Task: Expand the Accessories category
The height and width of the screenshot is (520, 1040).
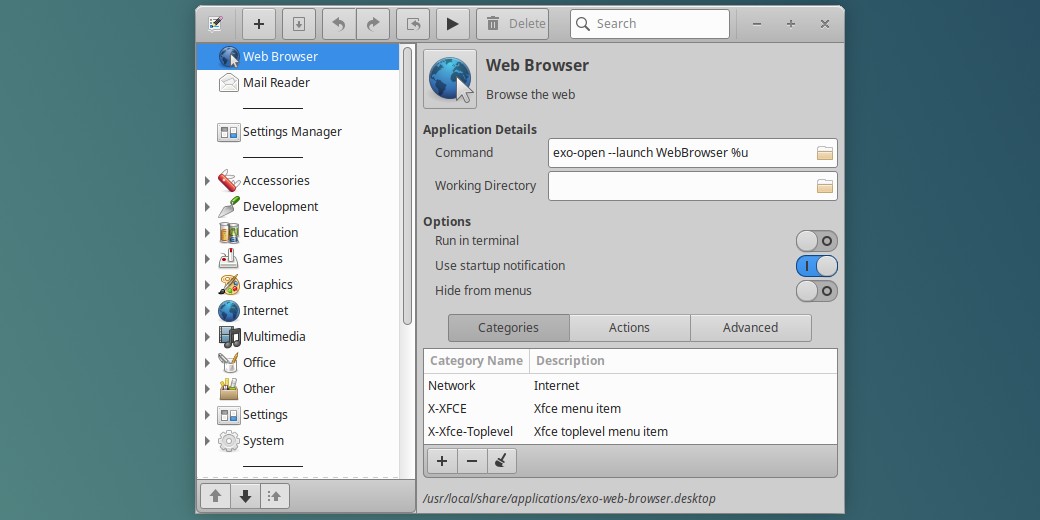Action: click(207, 180)
